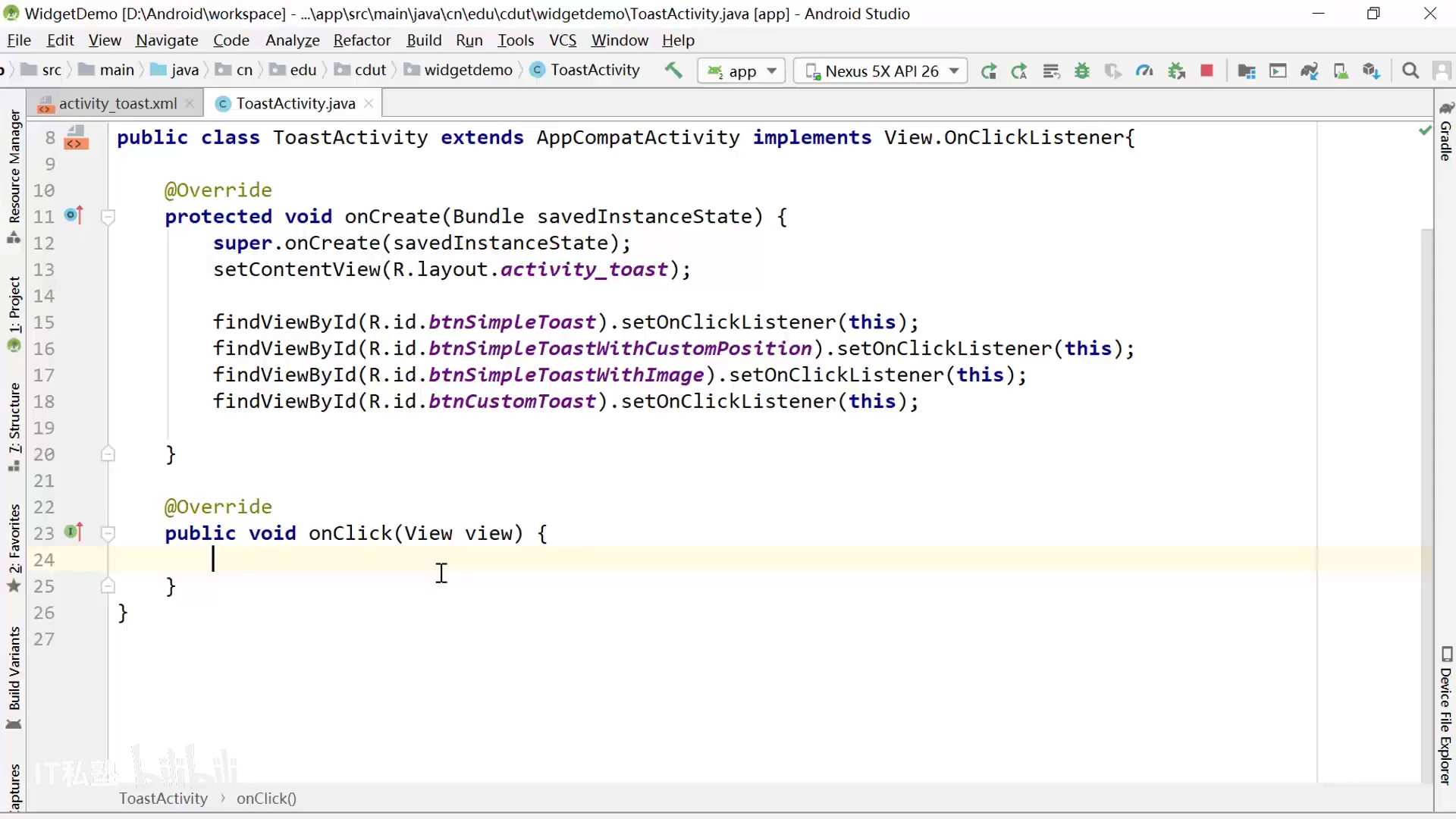The width and height of the screenshot is (1456, 819).
Task: Click the Make Project hammer icon
Action: click(673, 71)
